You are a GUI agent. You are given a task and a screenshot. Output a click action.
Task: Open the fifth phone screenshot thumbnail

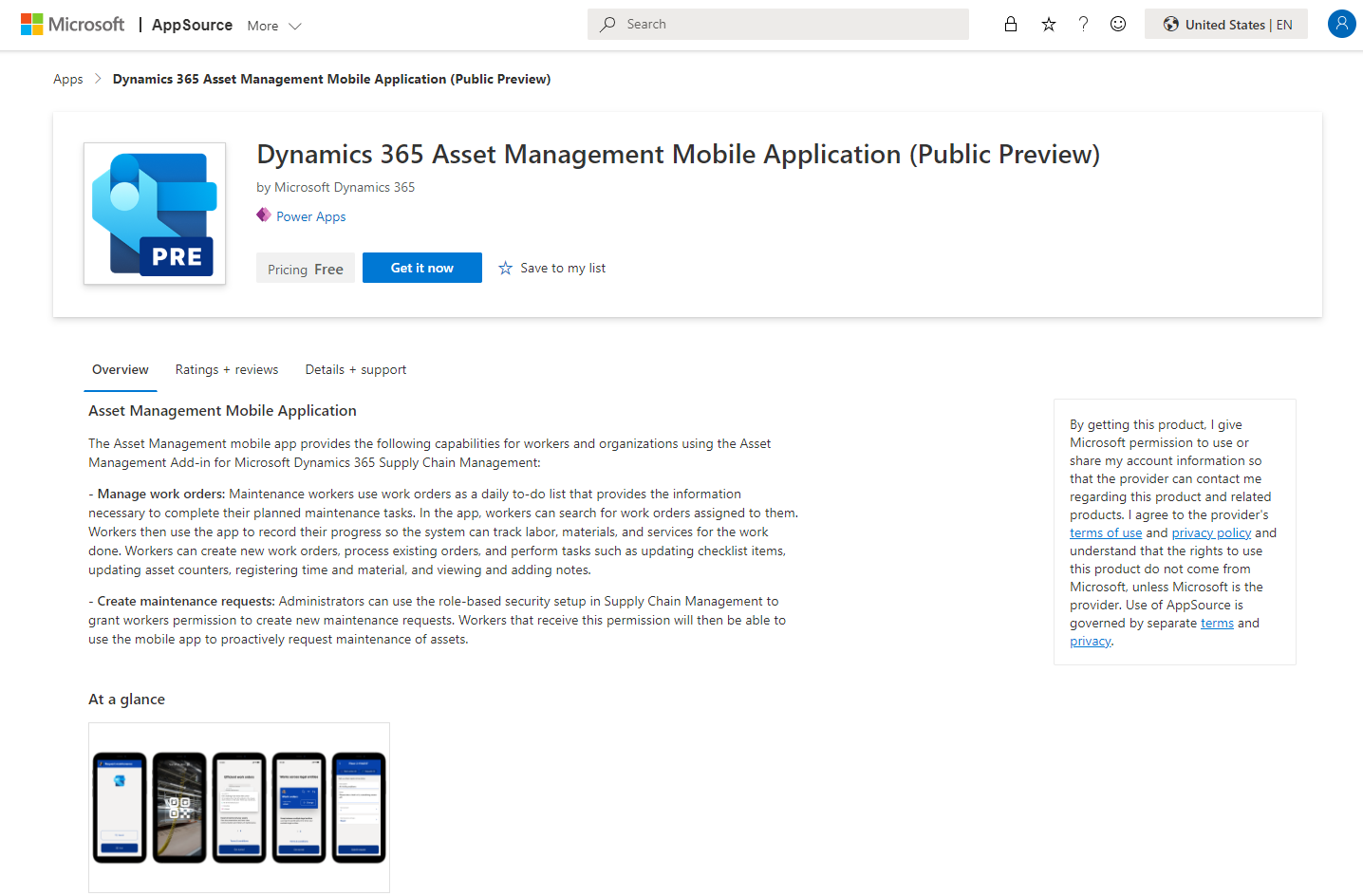tap(359, 808)
